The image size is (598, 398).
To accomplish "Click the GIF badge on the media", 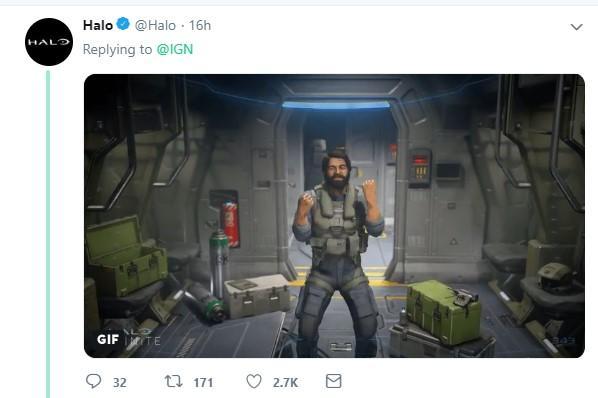I will [108, 339].
